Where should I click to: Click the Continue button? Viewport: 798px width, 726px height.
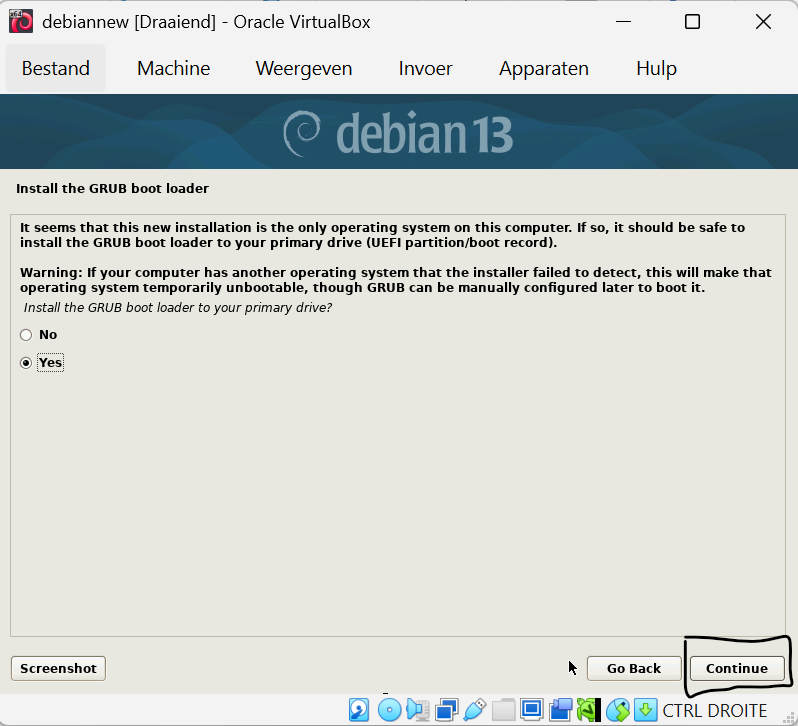coord(737,668)
